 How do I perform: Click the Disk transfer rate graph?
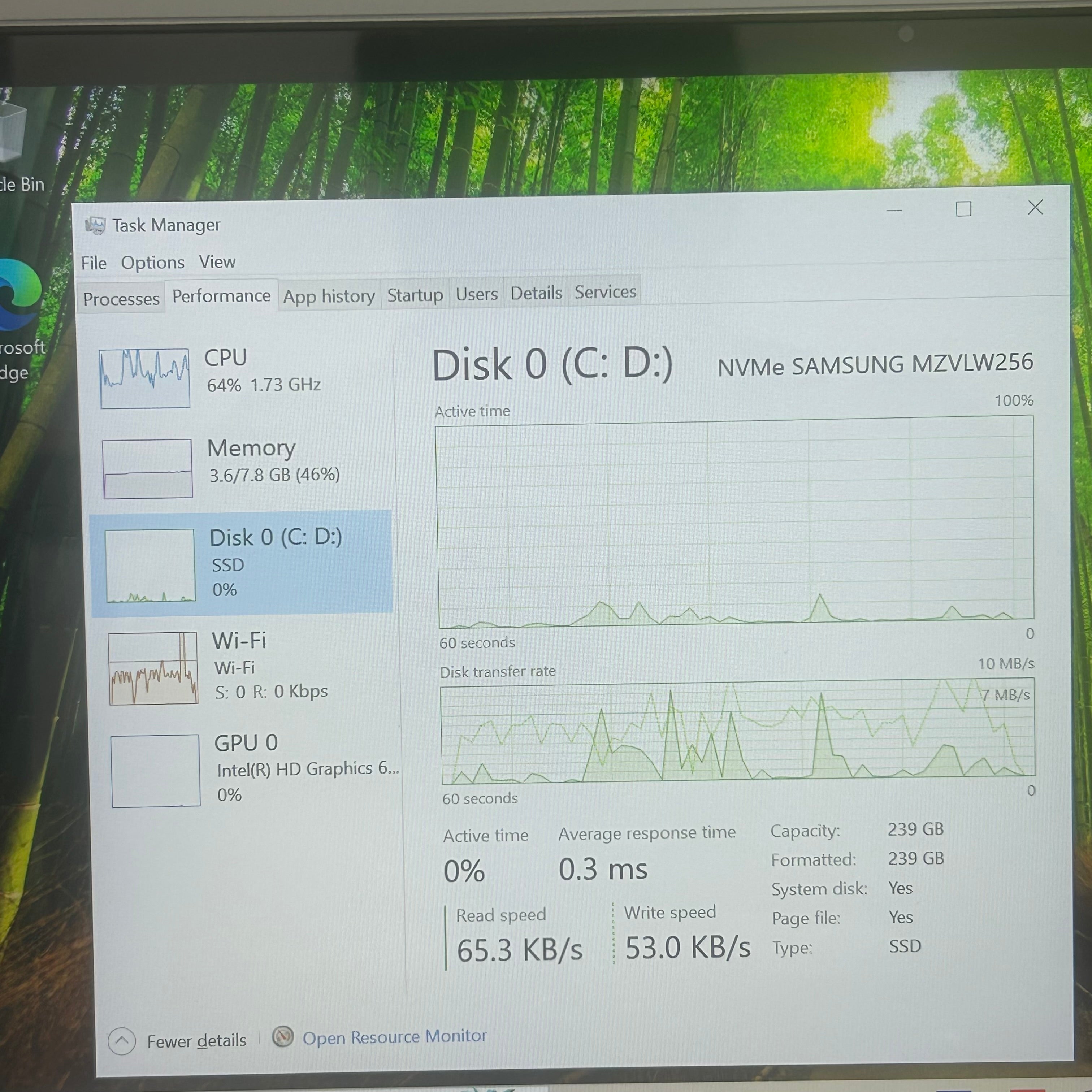[x=738, y=731]
